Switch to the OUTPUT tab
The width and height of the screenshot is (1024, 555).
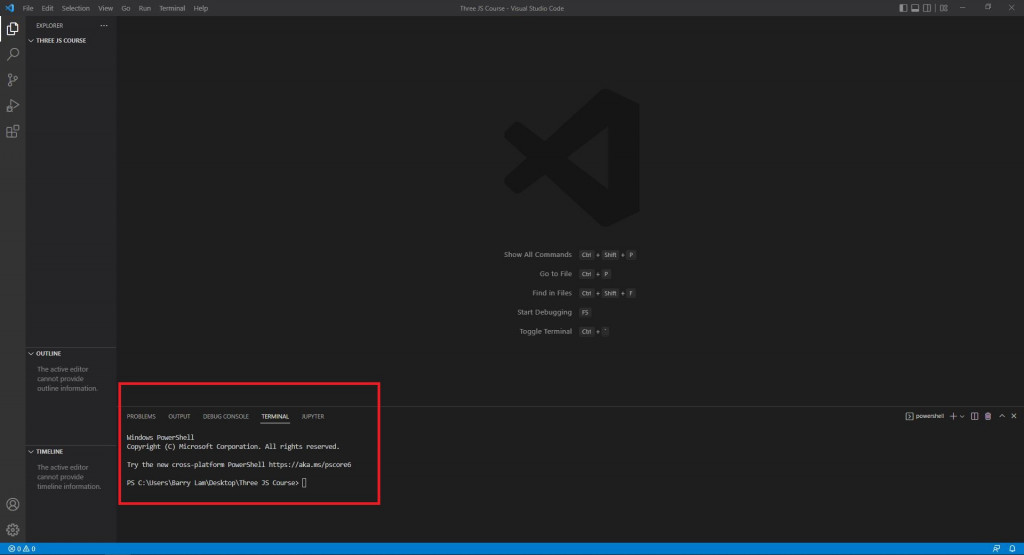click(179, 417)
